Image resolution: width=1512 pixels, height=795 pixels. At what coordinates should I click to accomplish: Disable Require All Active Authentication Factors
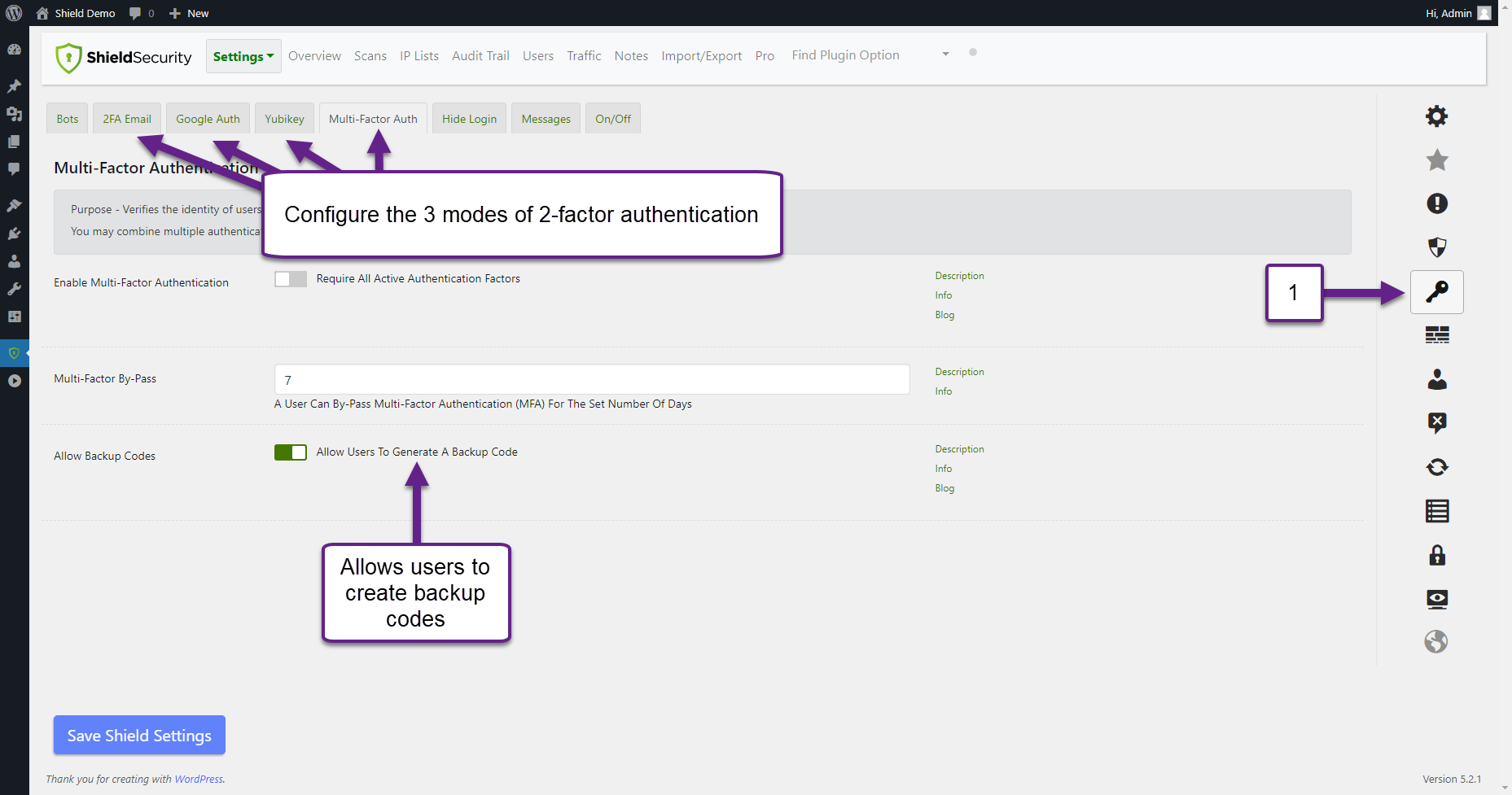click(x=290, y=278)
